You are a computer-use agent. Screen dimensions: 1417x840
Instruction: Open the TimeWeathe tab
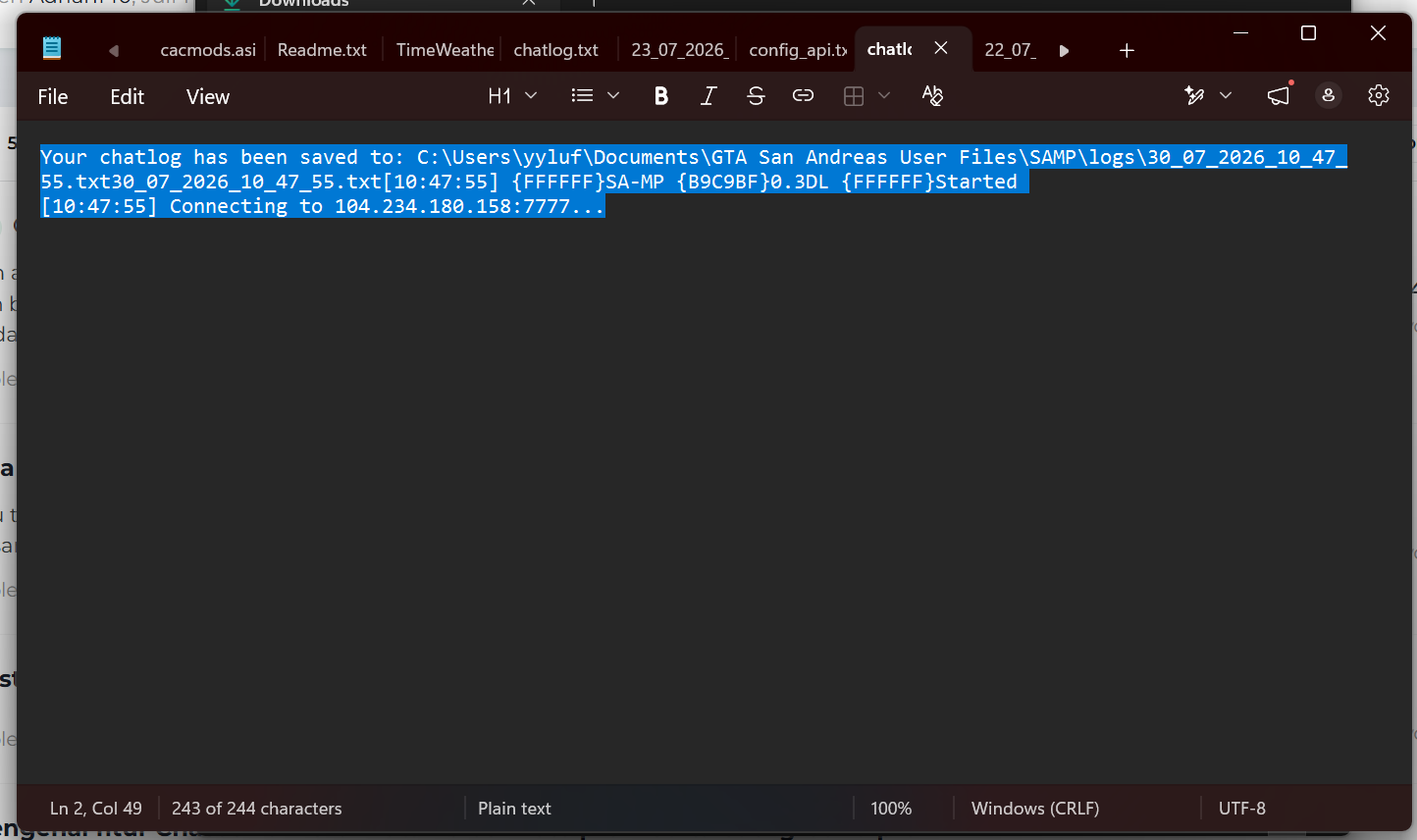pyautogui.click(x=445, y=50)
